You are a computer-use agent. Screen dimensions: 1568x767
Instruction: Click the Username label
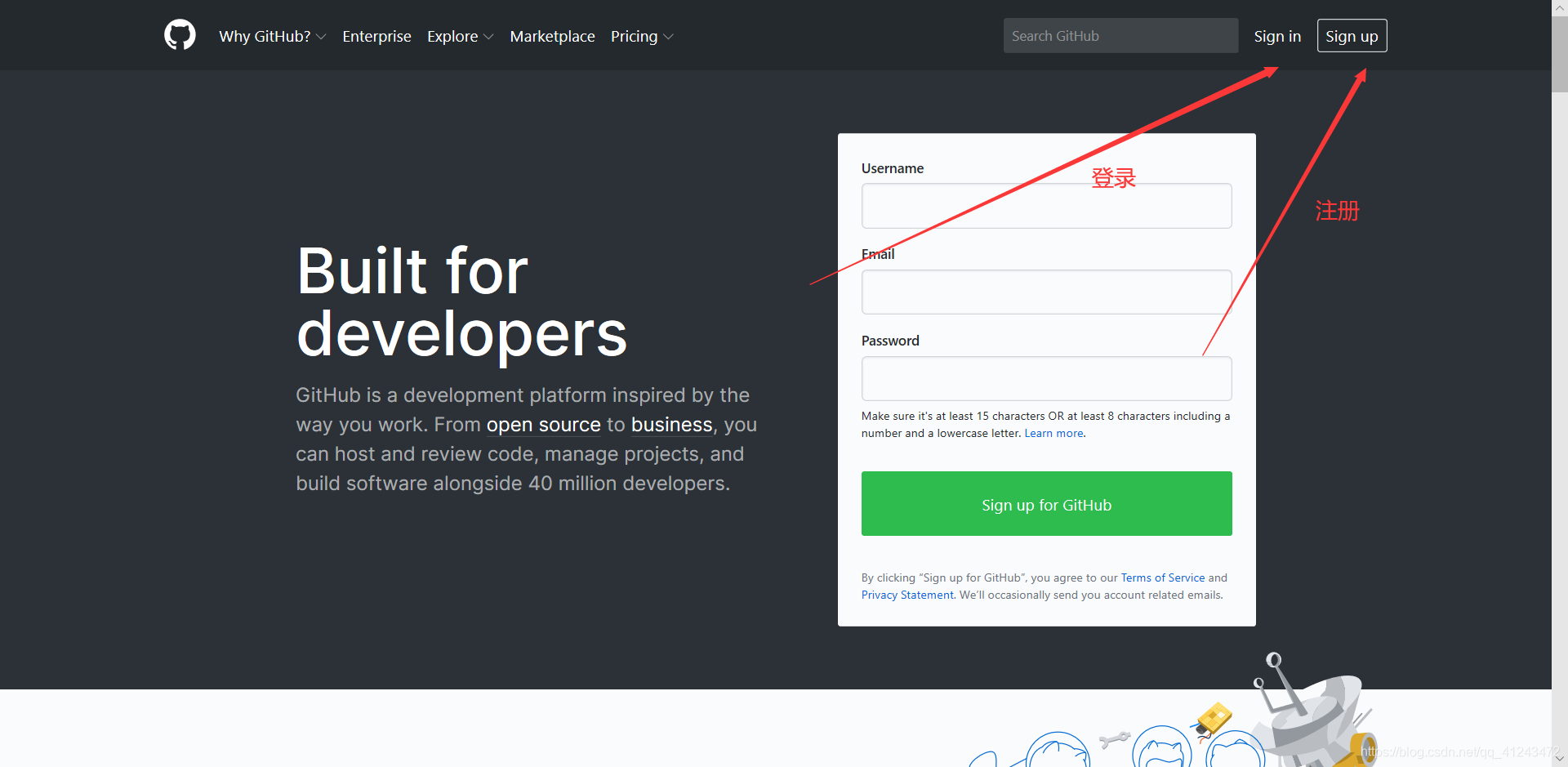click(x=893, y=168)
